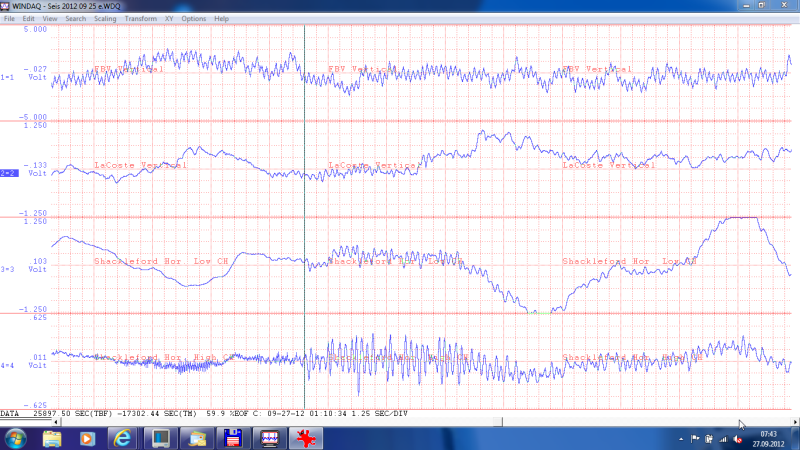This screenshot has width=800, height=450.
Task: Open the folder with pictures taskbar icon
Action: 197,439
